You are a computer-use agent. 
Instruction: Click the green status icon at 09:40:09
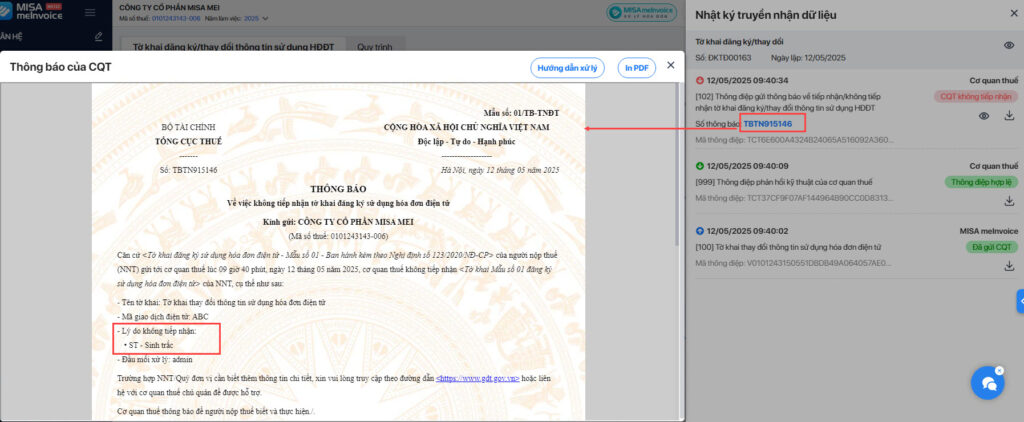click(x=700, y=166)
